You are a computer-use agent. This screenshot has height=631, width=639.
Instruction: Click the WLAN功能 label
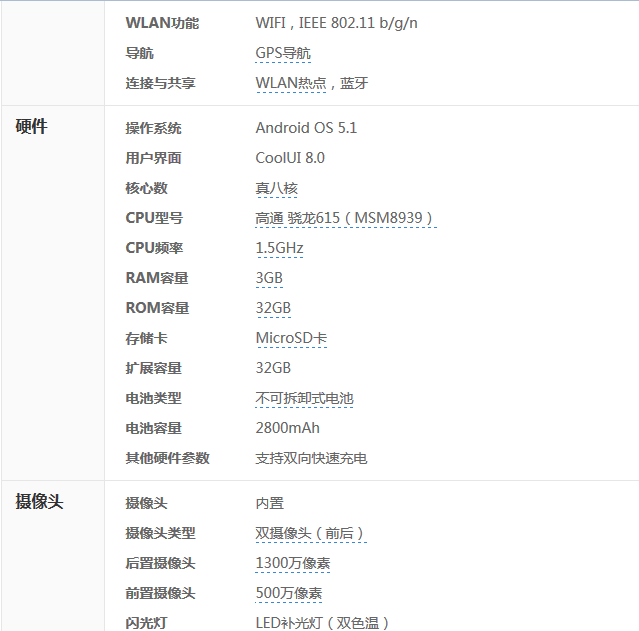[162, 23]
